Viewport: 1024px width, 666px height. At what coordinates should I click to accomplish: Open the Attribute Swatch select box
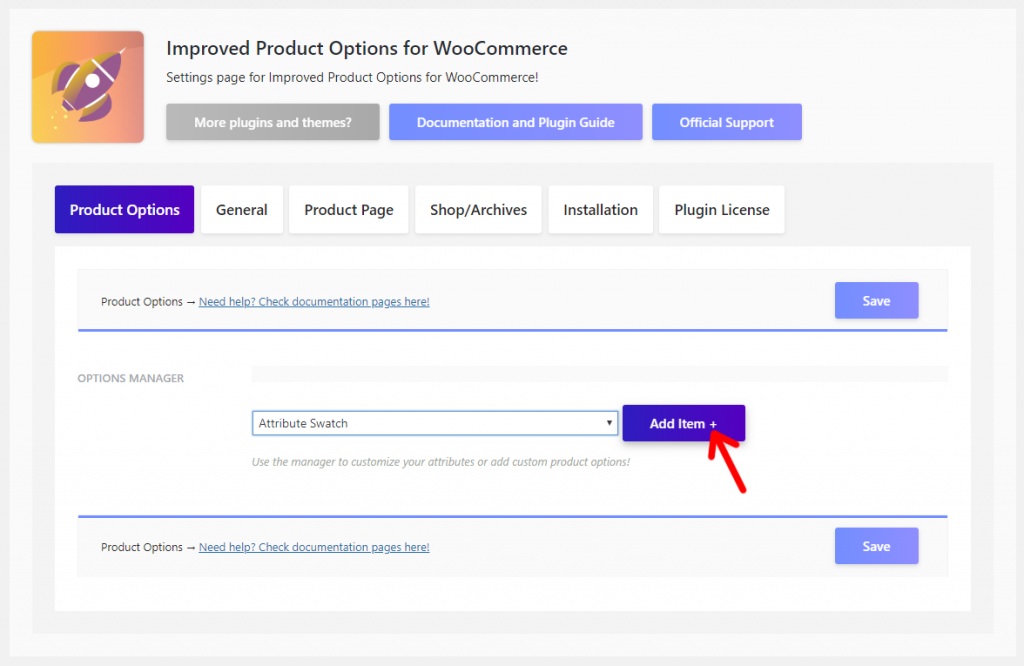pyautogui.click(x=435, y=423)
